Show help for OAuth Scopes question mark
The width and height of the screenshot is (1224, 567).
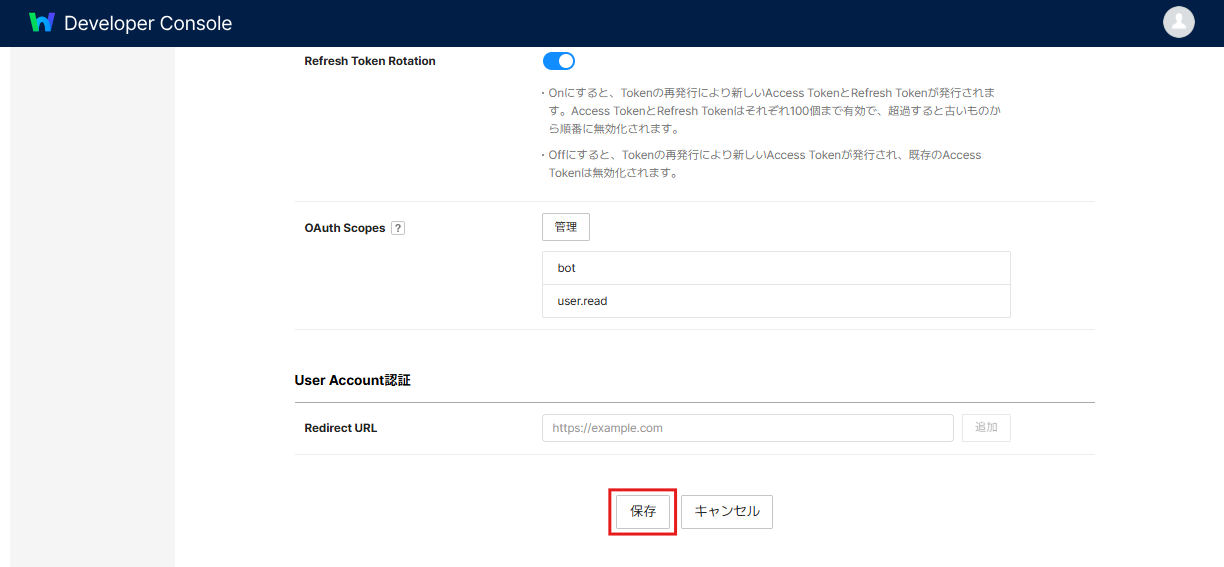[x=398, y=228]
